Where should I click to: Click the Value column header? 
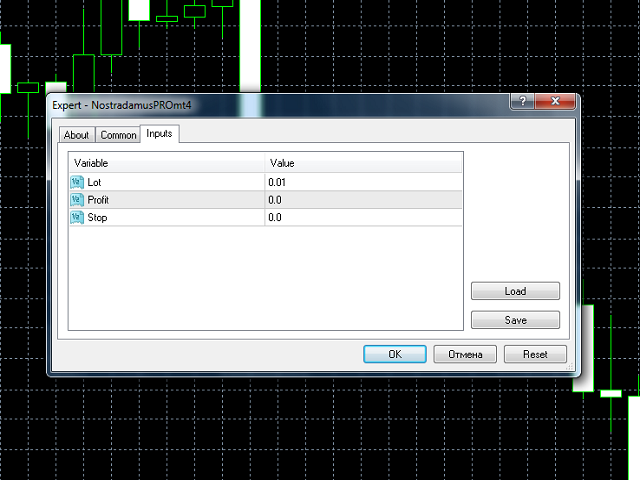pos(363,163)
